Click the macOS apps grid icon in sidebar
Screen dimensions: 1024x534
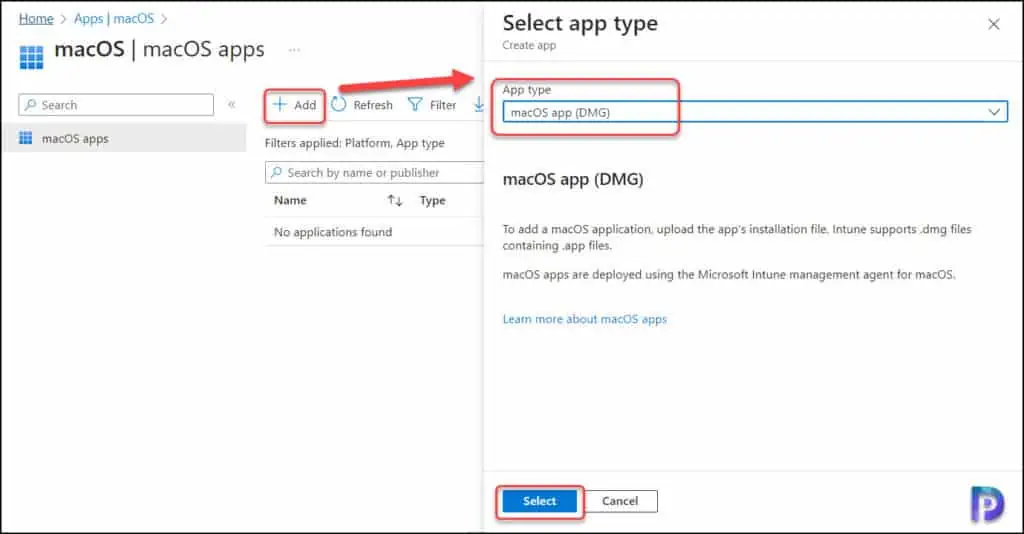click(25, 138)
